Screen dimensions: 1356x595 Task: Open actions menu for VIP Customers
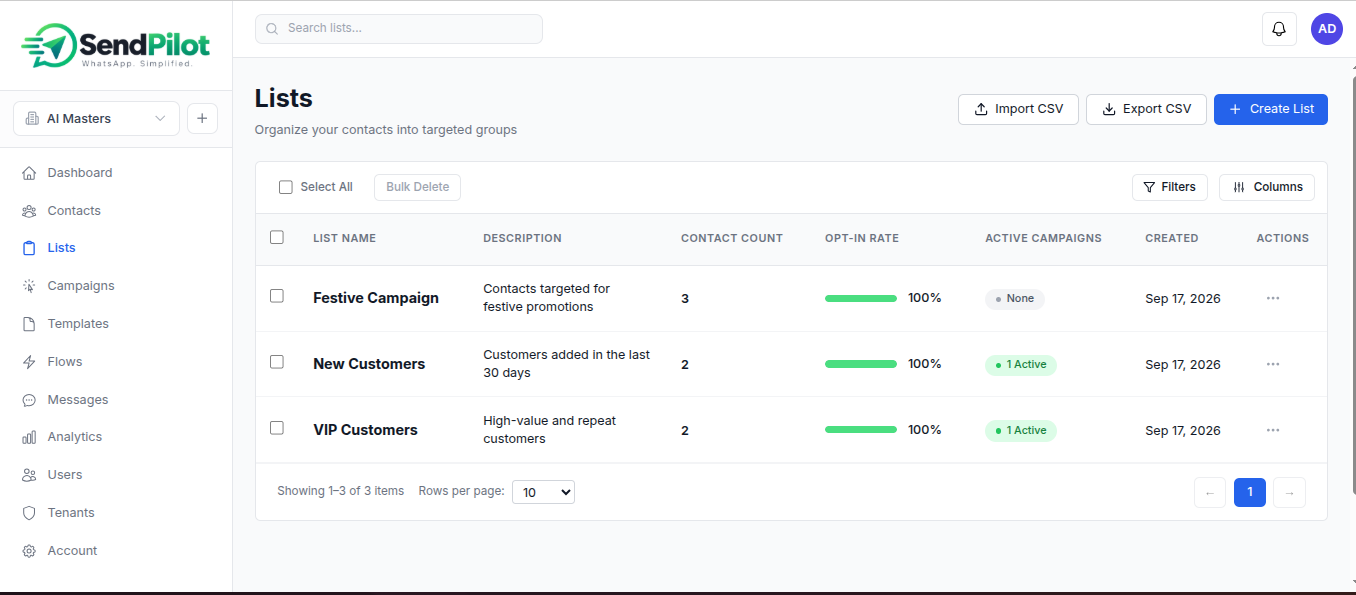[x=1273, y=430]
